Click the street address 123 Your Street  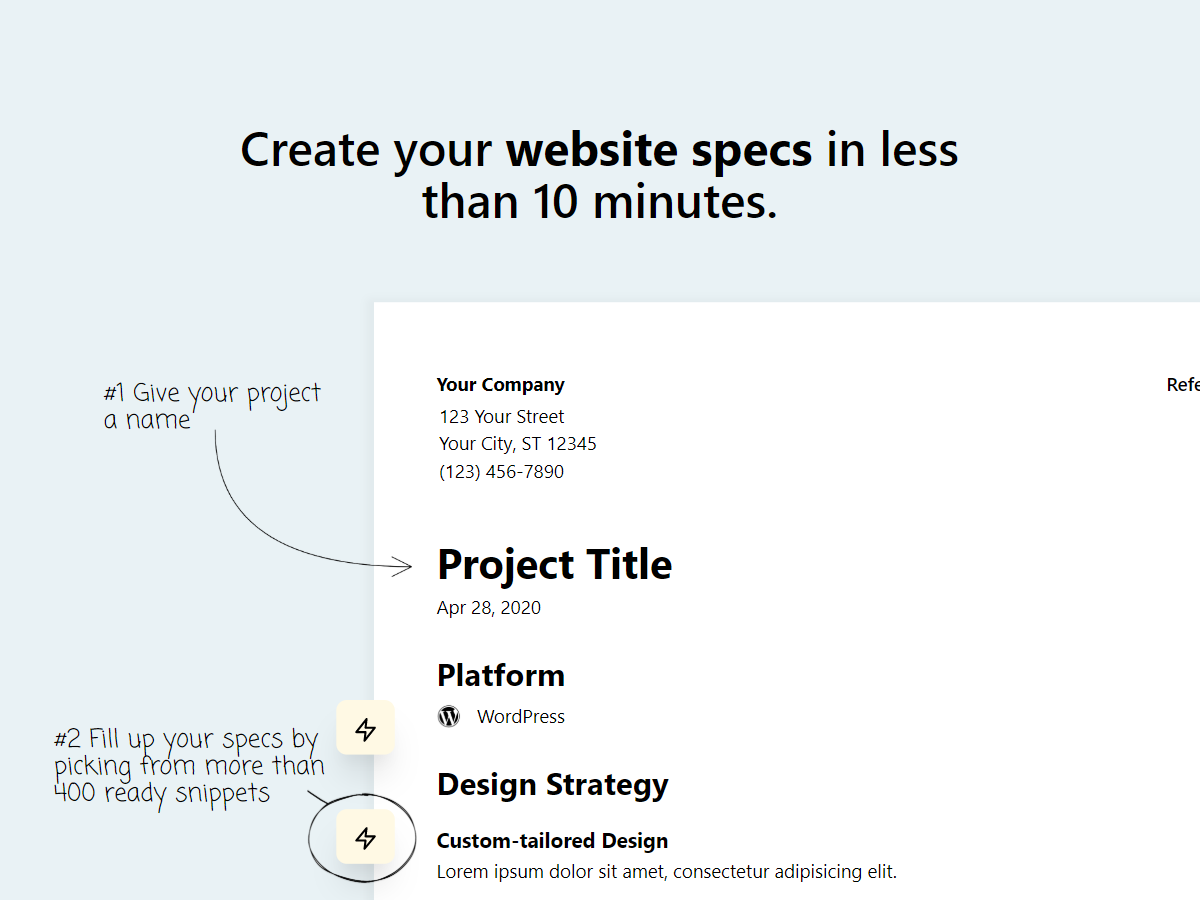click(500, 416)
